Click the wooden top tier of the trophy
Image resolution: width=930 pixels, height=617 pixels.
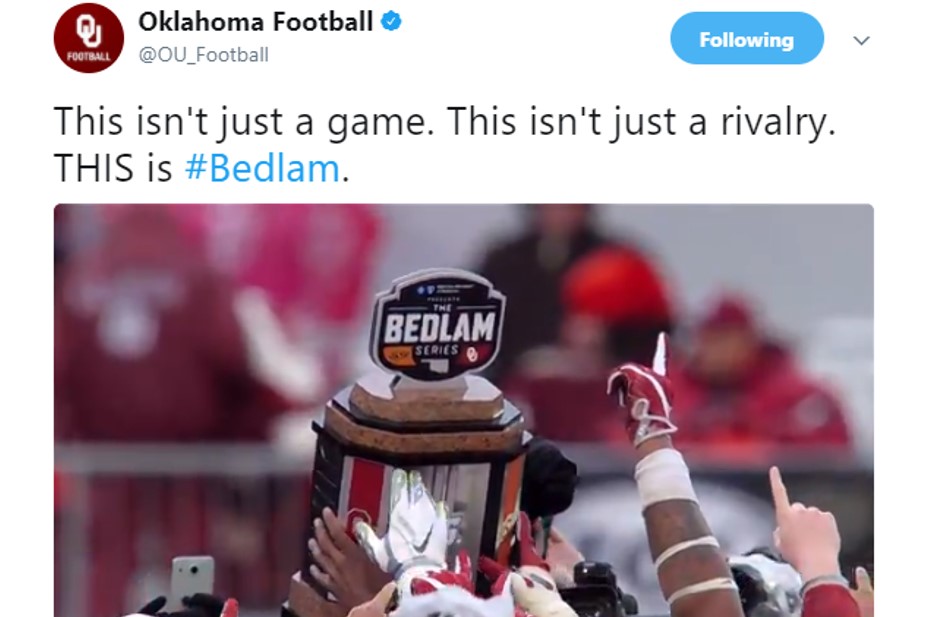pyautogui.click(x=424, y=399)
